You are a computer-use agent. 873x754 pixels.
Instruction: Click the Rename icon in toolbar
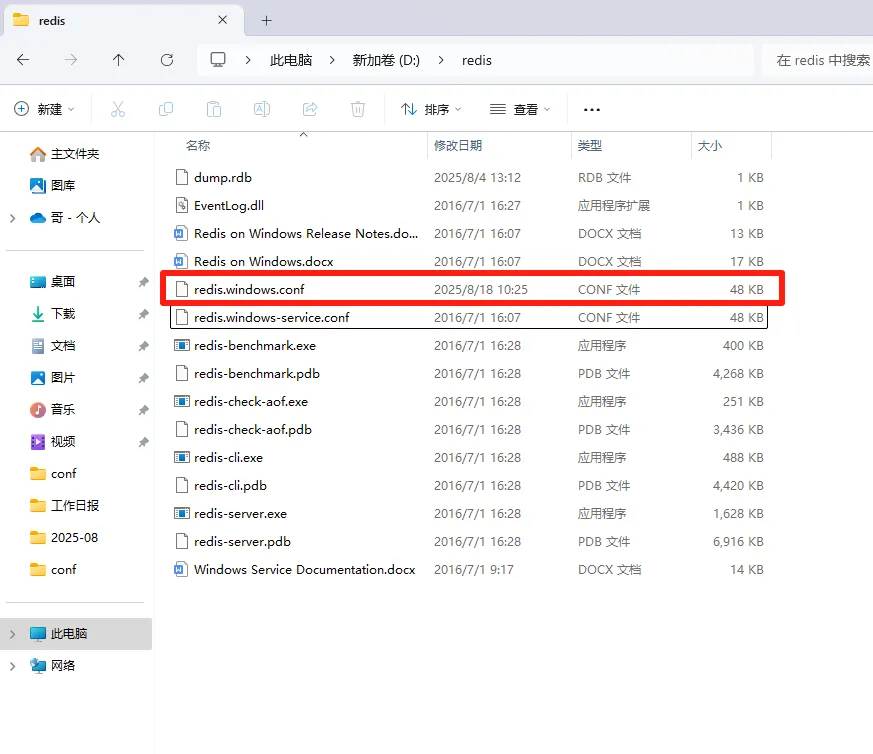262,109
